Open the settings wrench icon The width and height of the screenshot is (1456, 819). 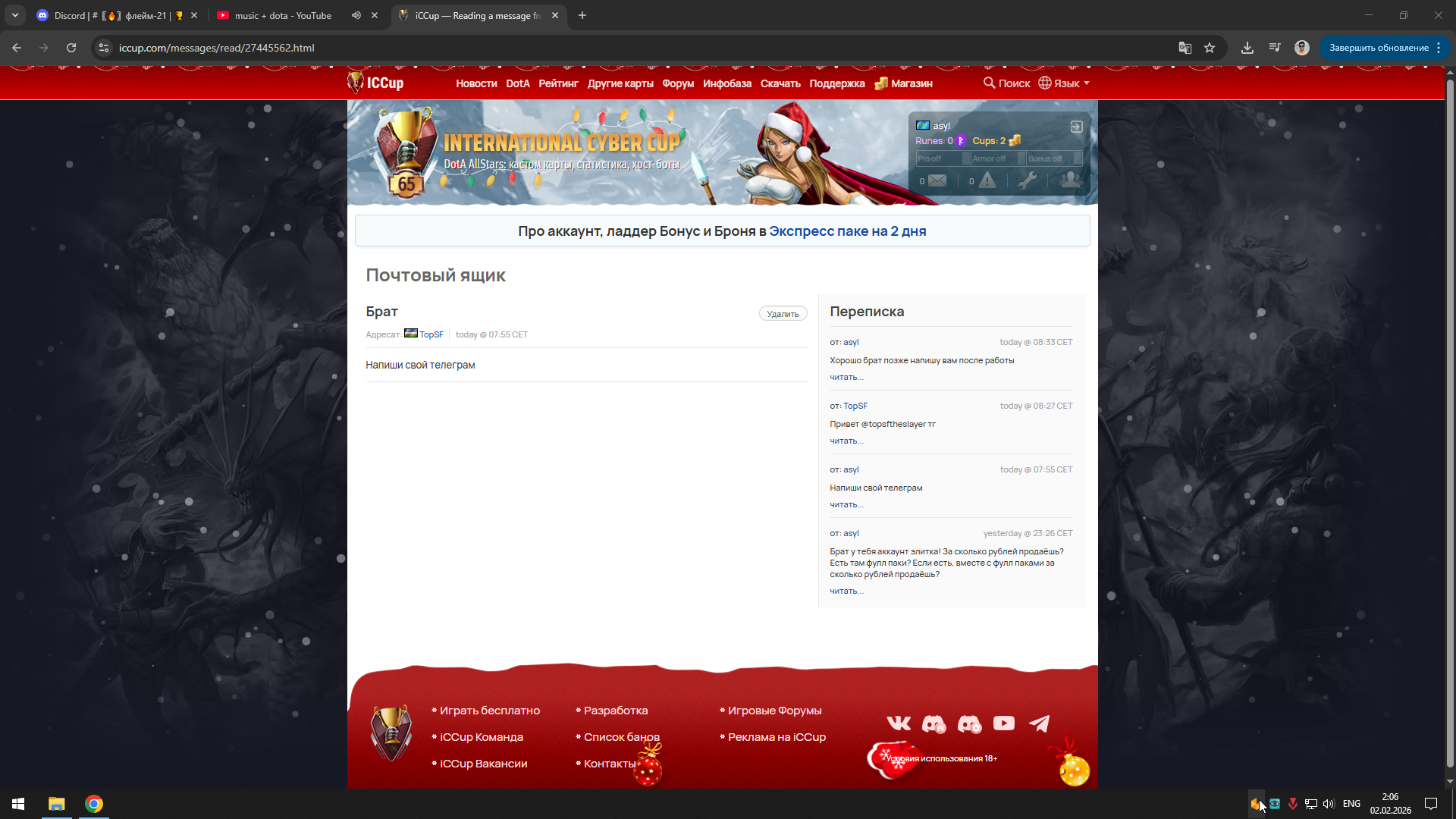point(1028,180)
